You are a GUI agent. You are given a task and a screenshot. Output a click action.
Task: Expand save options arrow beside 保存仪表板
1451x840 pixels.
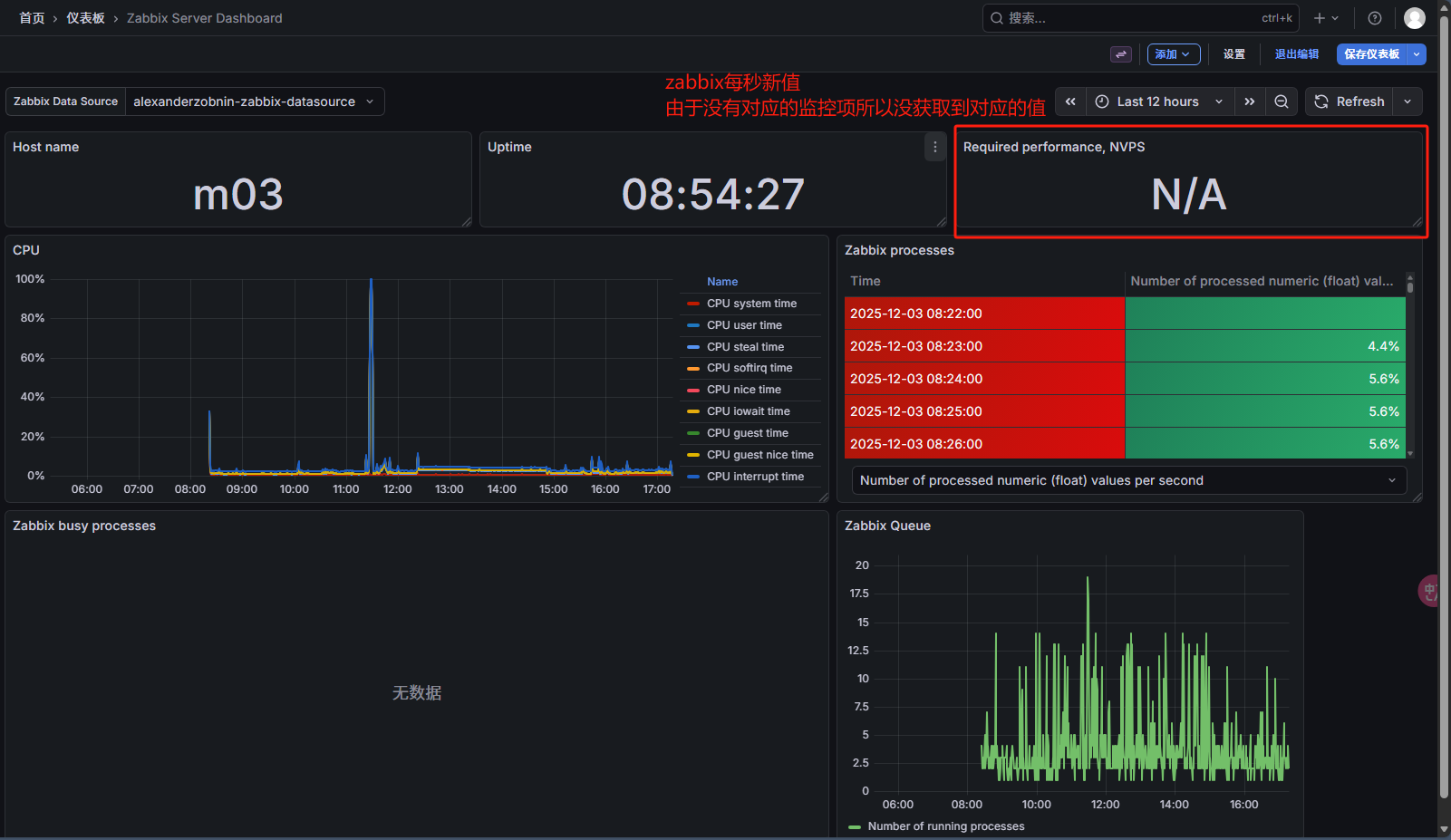pos(1417,54)
